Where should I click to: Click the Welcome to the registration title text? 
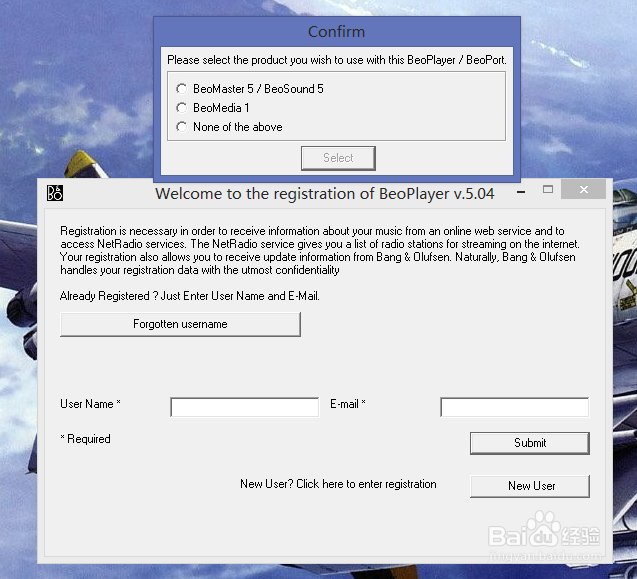coord(325,194)
